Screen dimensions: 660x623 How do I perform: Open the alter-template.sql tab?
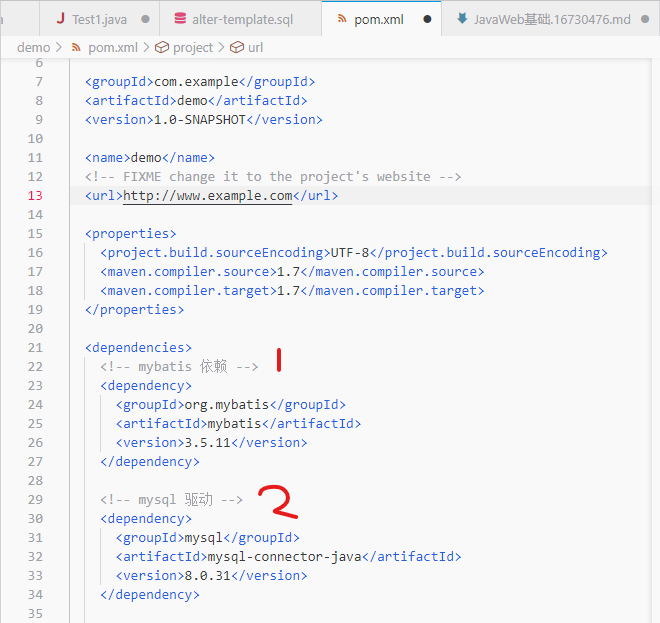pos(241,19)
